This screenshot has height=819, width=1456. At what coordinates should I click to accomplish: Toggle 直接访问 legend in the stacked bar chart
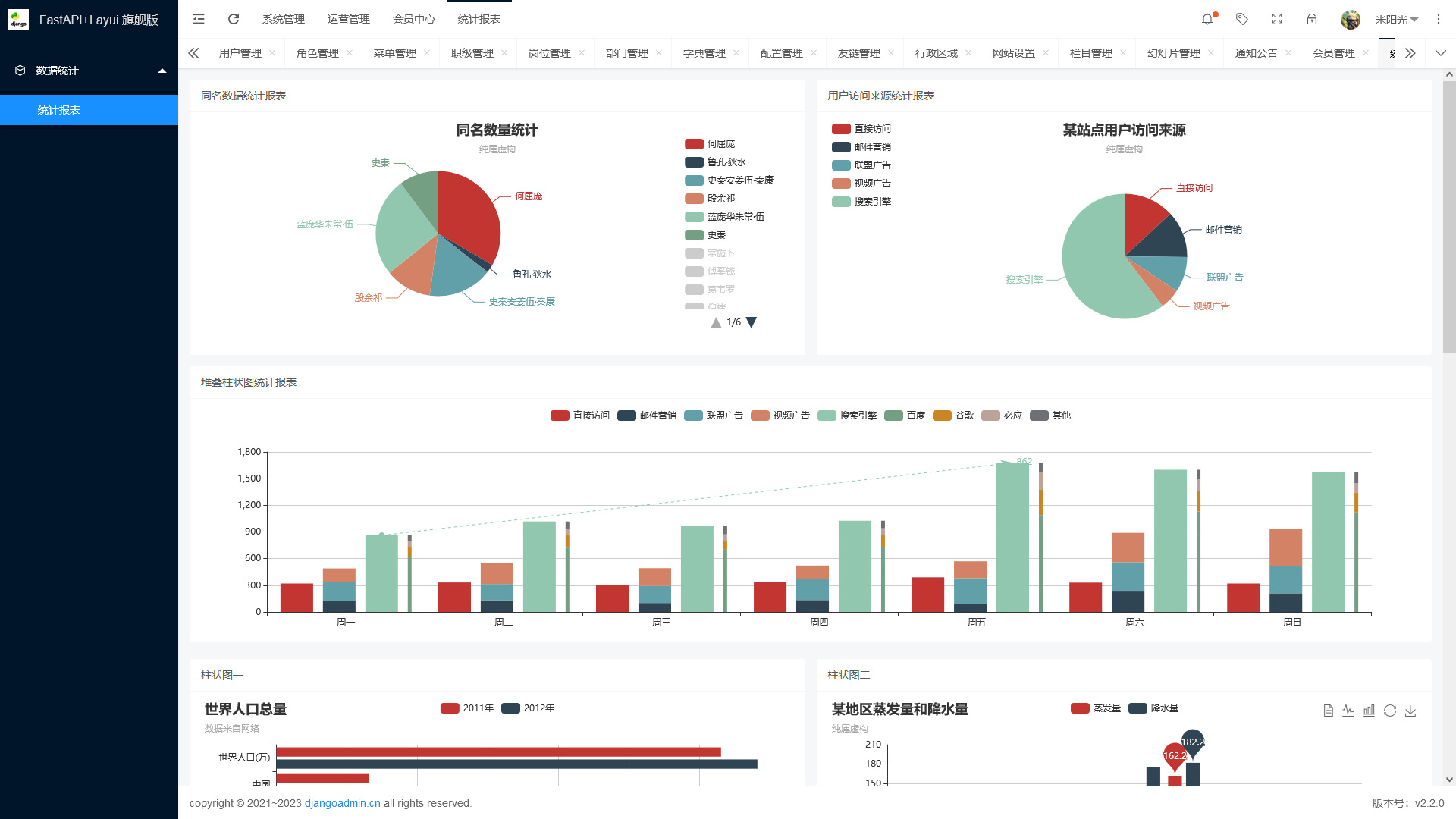[x=579, y=416]
